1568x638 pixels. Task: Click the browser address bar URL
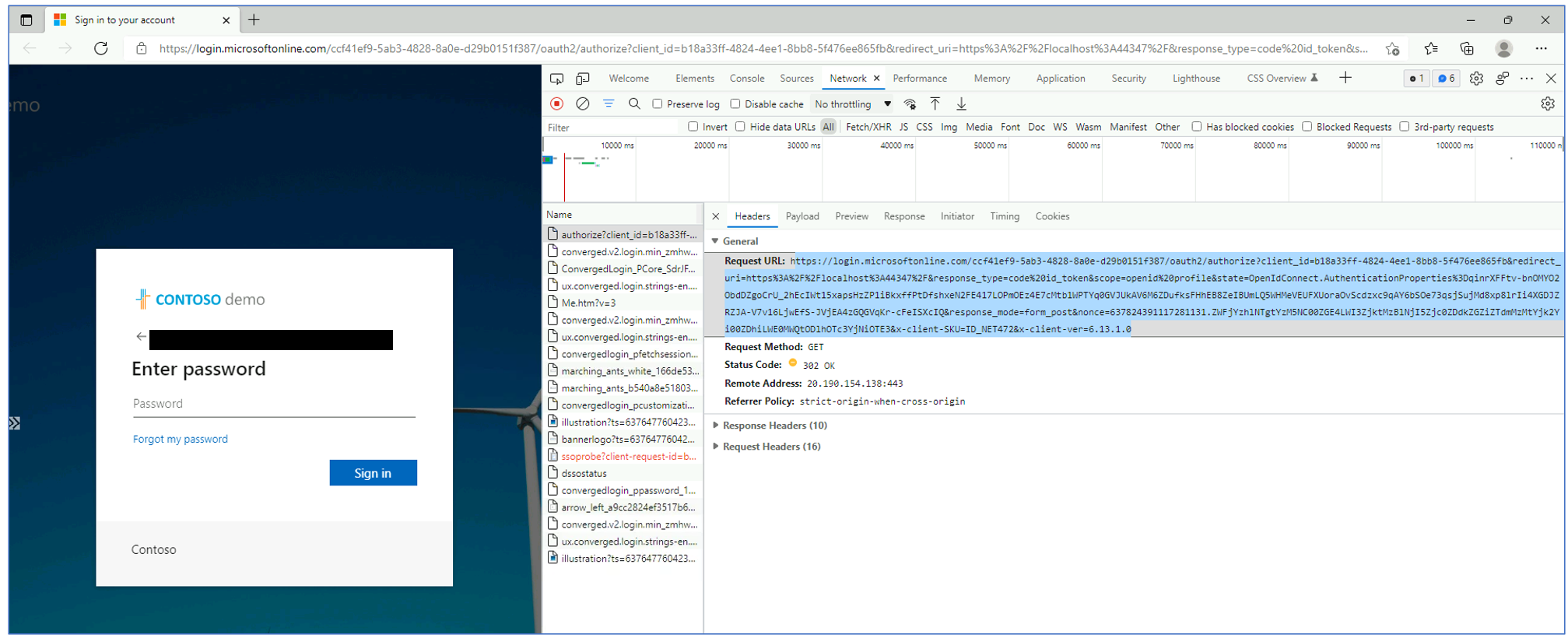(x=763, y=48)
